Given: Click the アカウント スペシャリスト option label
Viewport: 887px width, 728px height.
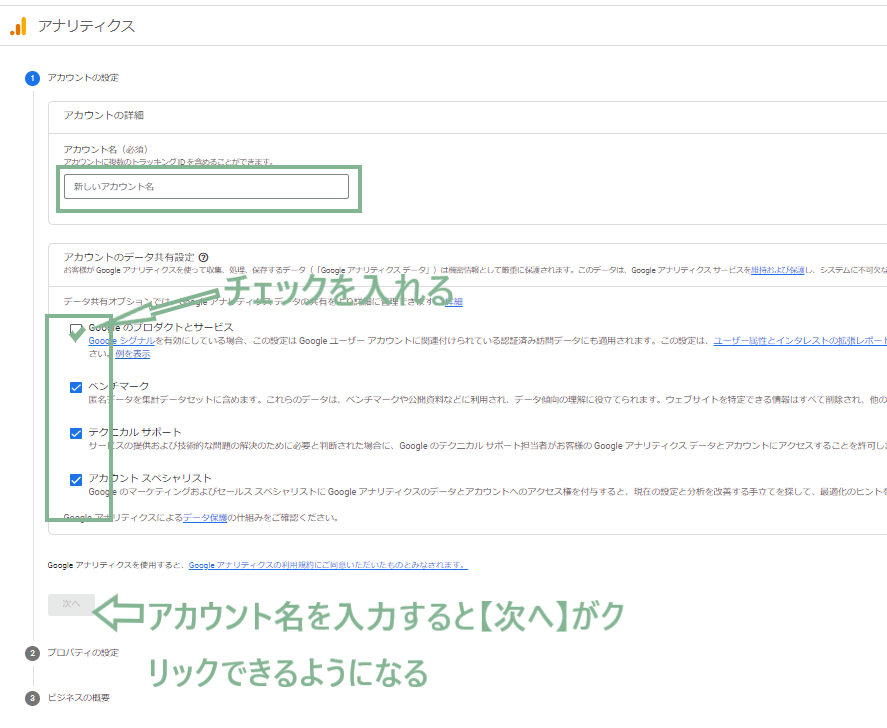Looking at the screenshot, I should pyautogui.click(x=150, y=479).
